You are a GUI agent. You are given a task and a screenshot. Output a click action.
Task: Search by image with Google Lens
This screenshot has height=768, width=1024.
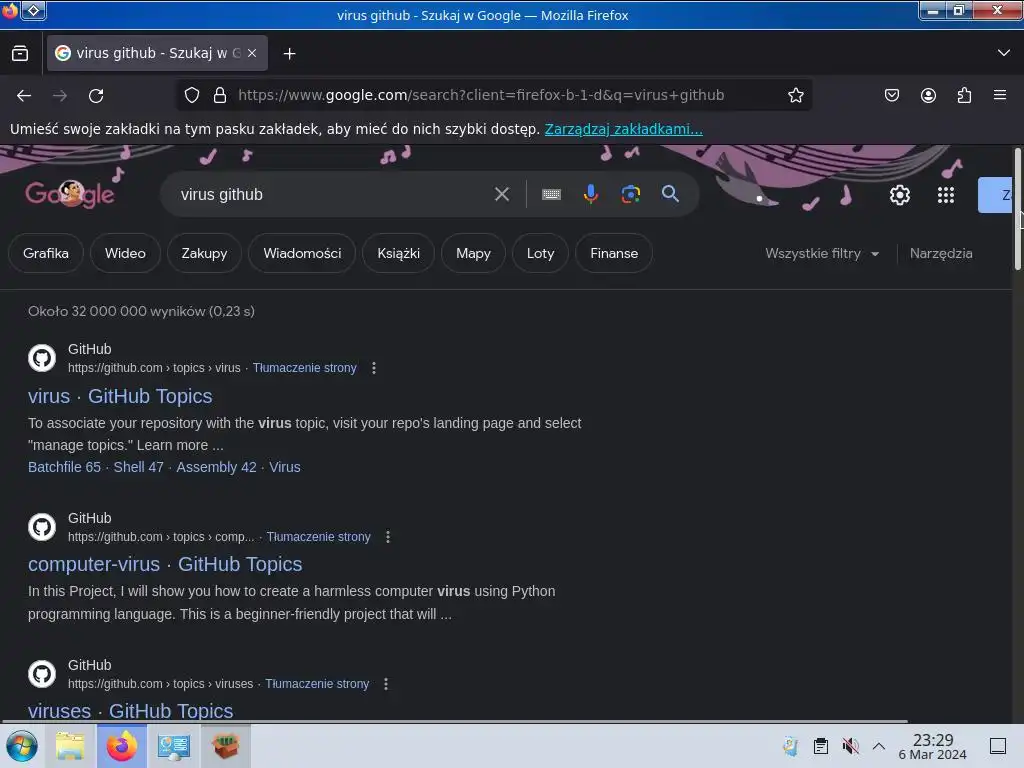630,194
